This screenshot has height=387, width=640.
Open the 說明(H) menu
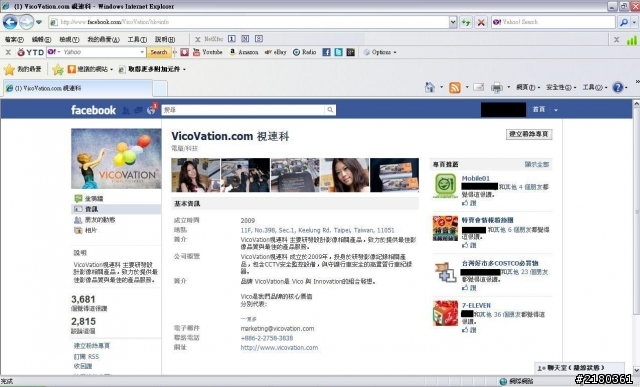point(165,40)
